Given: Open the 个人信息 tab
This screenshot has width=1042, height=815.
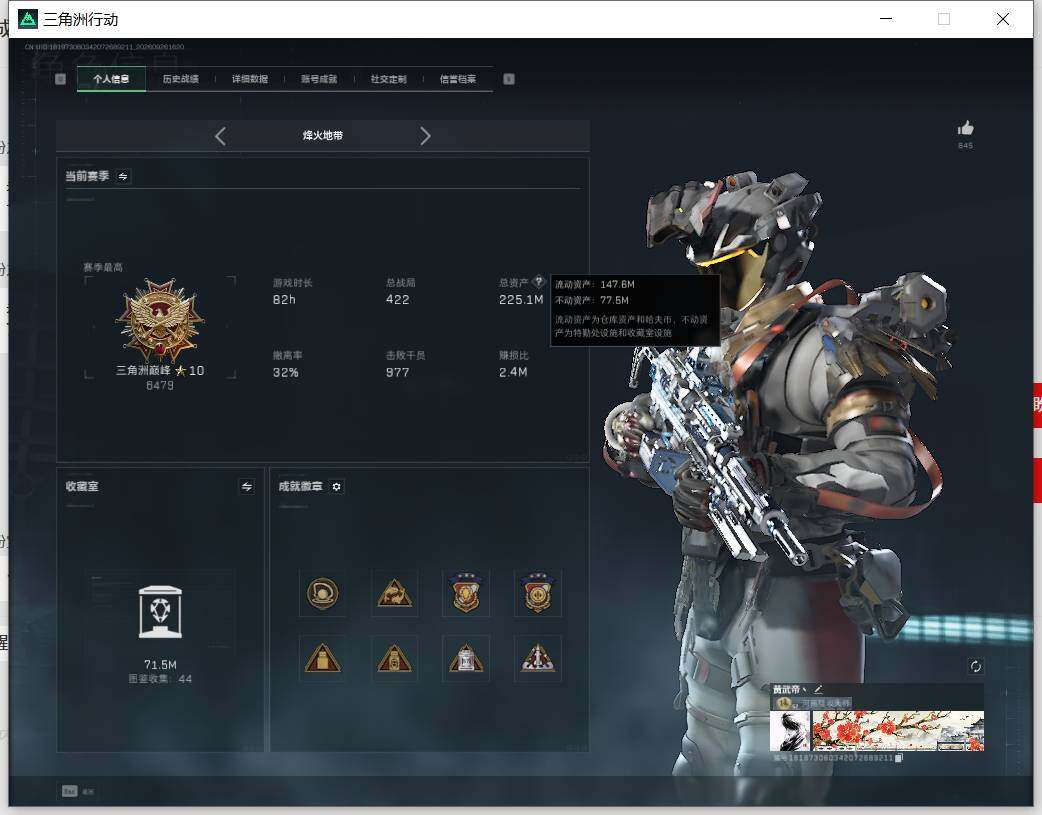Looking at the screenshot, I should pos(111,79).
